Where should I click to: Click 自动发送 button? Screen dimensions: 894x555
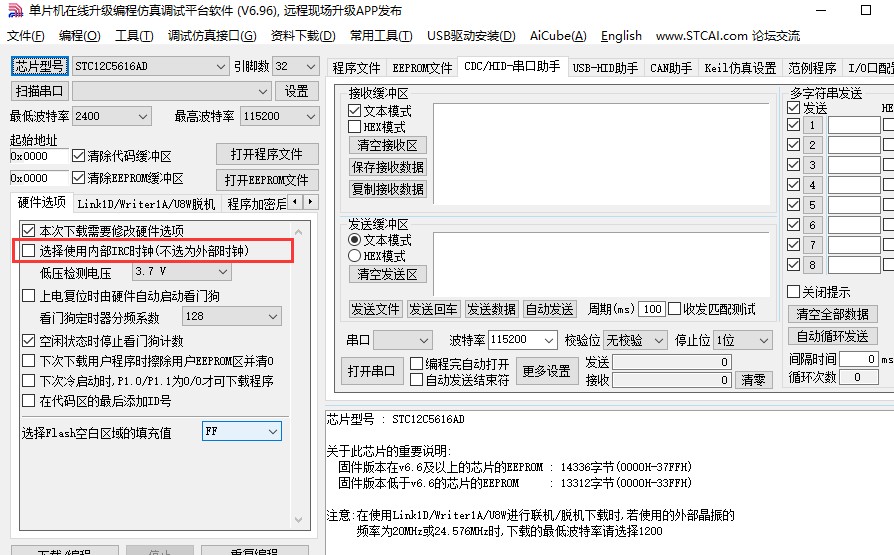pos(550,309)
